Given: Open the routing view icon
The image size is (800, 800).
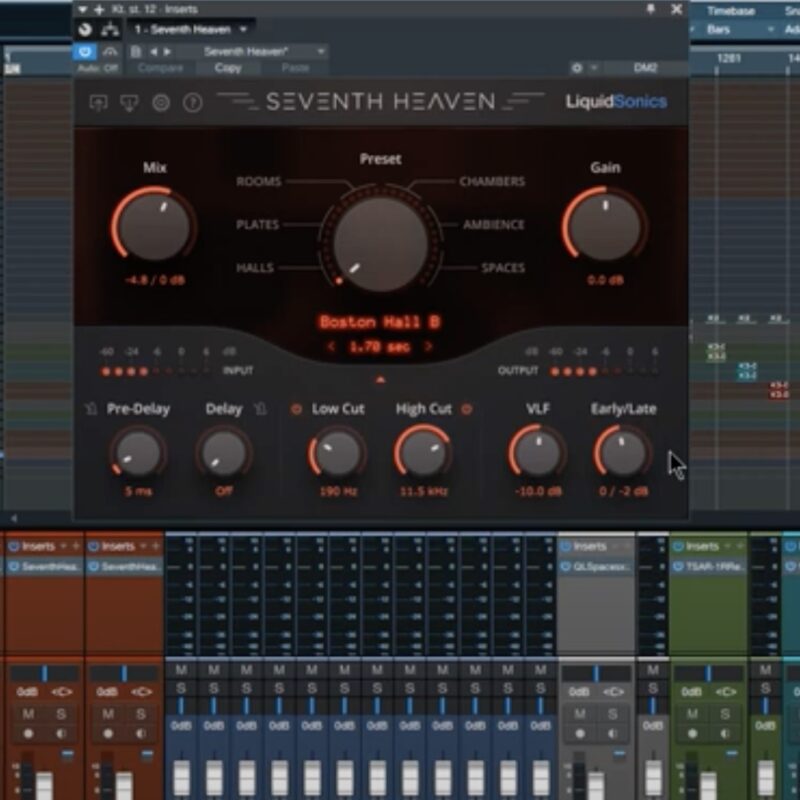Looking at the screenshot, I should click(110, 30).
